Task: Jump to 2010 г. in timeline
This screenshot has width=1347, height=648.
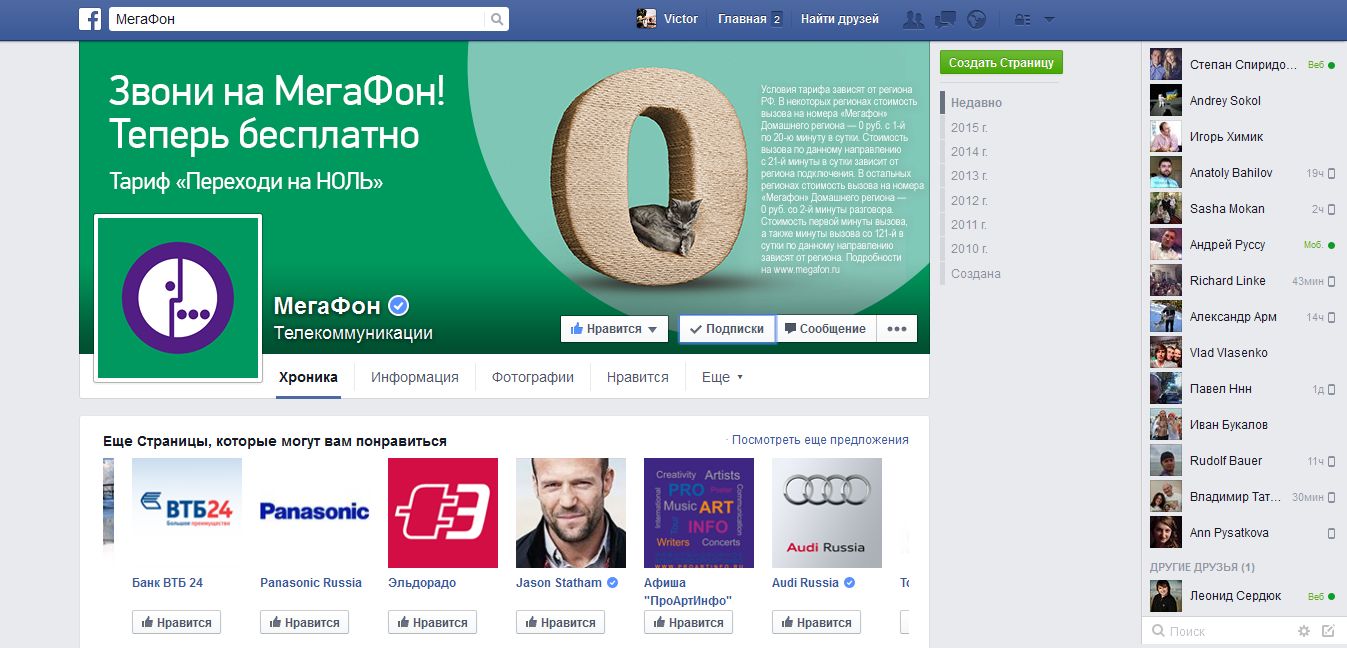Action: coord(969,249)
